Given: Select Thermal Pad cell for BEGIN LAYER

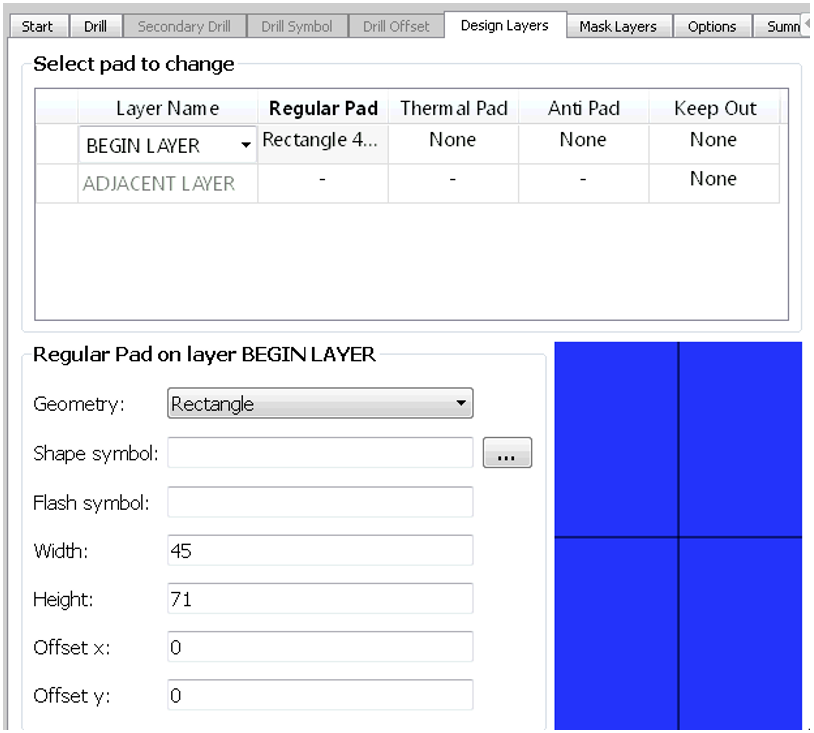Looking at the screenshot, I should (x=452, y=142).
